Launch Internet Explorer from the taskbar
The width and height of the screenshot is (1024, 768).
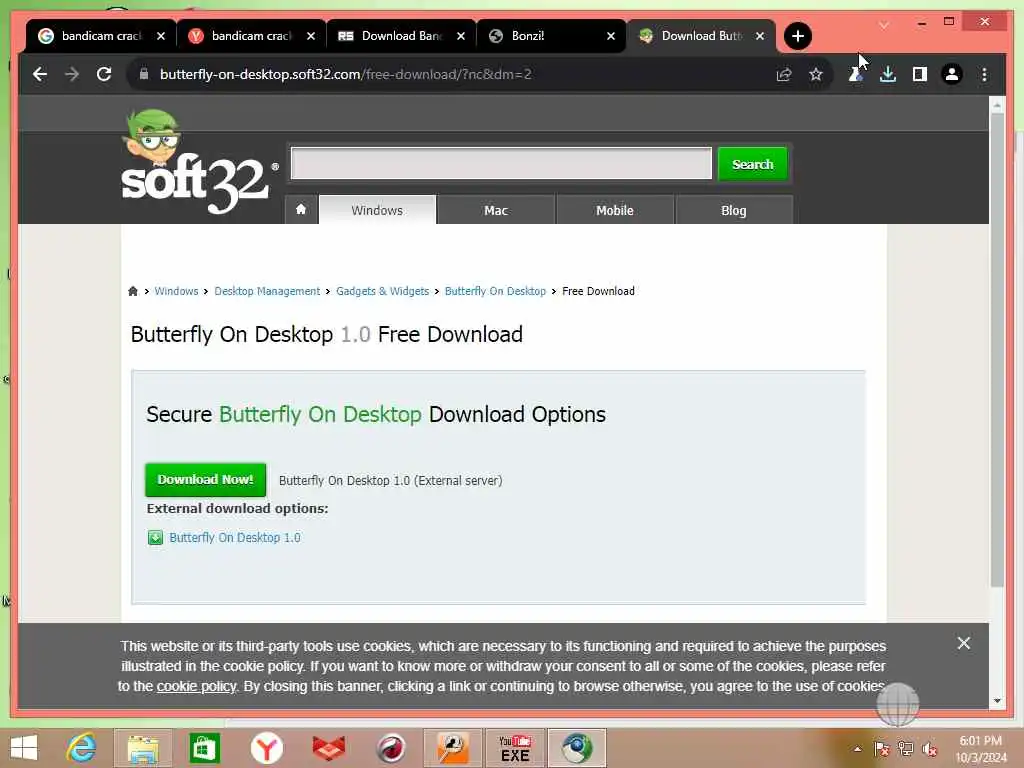point(82,748)
